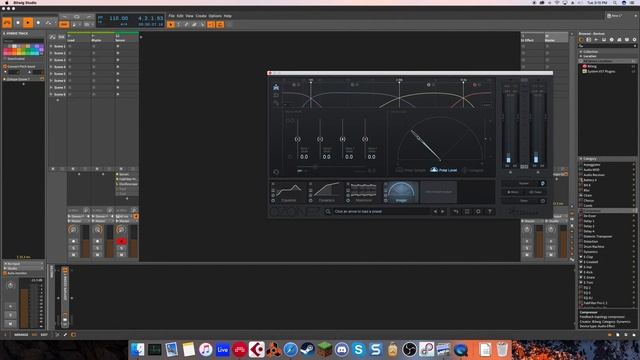
Task: Open the Equalizer module in Ozone
Action: click(289, 192)
